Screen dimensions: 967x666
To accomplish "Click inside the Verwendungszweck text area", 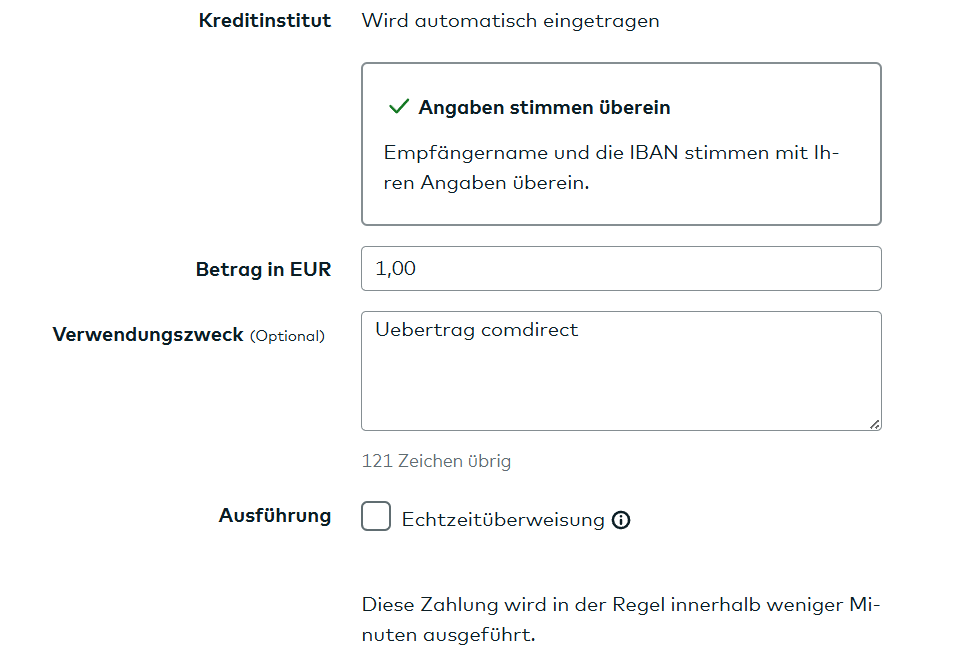I will click(620, 370).
